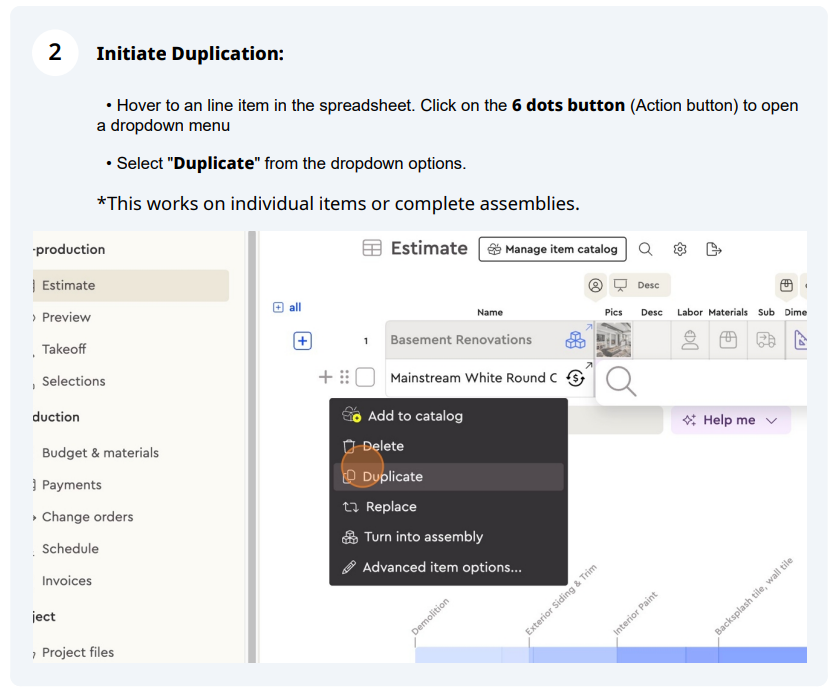Open Schedule in the sidebar

click(70, 549)
